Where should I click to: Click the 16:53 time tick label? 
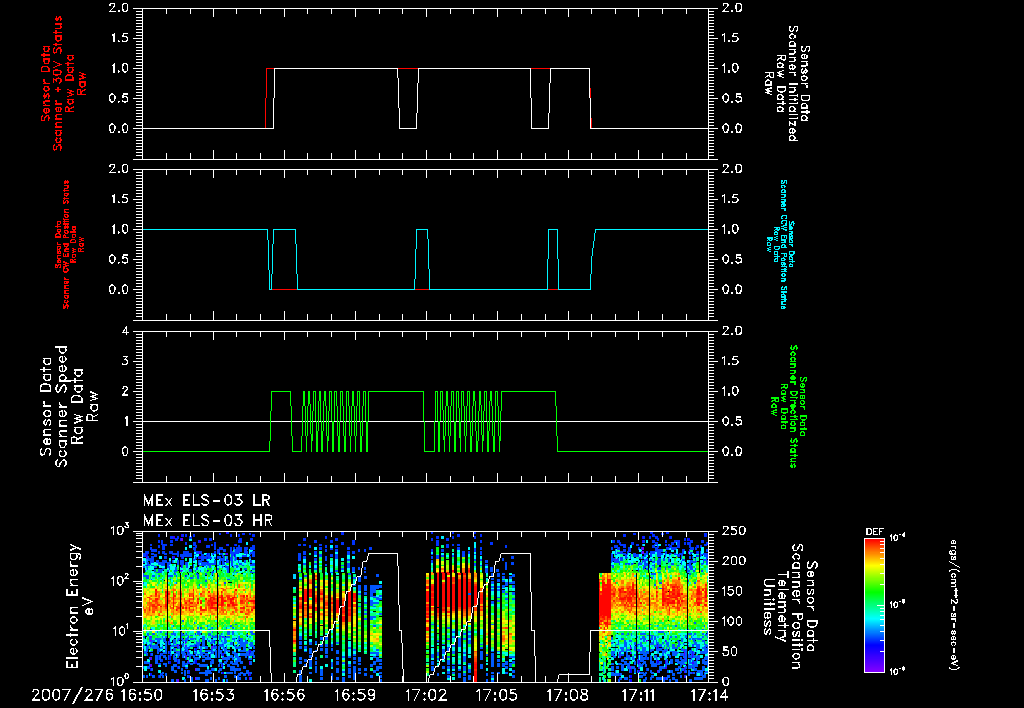(x=213, y=695)
